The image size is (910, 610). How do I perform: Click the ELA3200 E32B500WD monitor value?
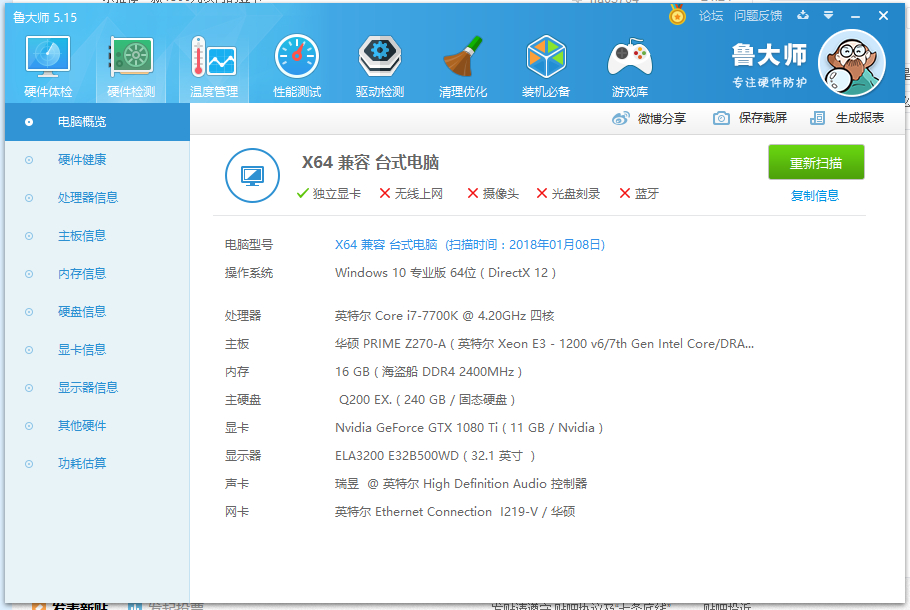click(x=435, y=456)
